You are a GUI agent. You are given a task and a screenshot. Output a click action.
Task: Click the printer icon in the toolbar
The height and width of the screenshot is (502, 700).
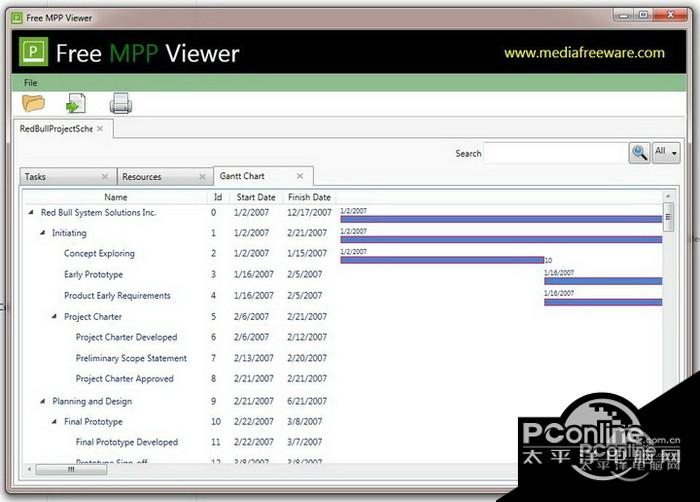coord(121,103)
